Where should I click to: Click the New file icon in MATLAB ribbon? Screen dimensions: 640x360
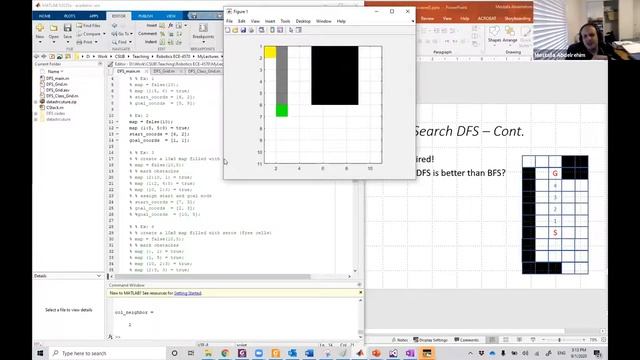coord(40,28)
